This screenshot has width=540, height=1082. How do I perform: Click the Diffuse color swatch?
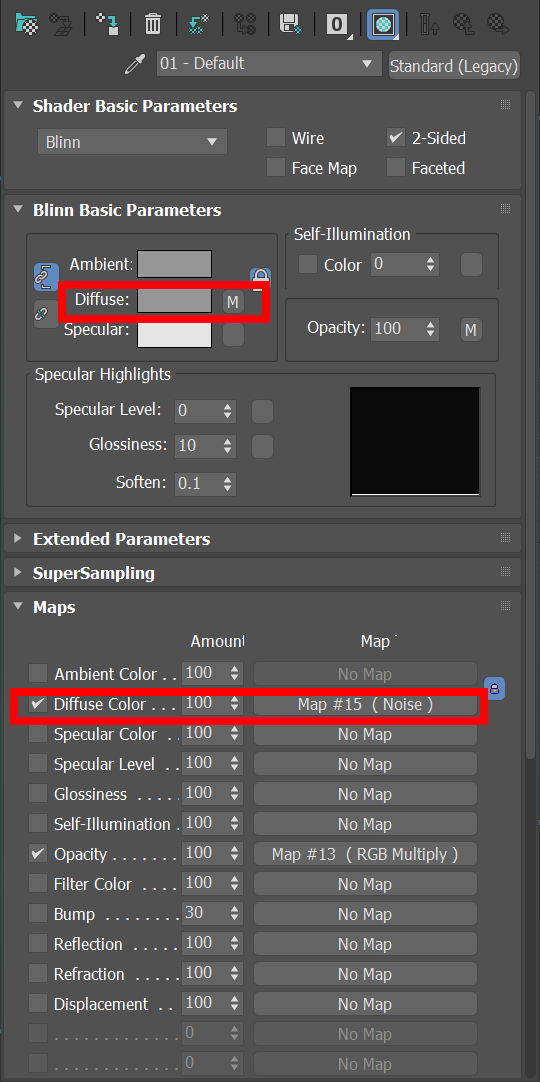click(x=174, y=300)
